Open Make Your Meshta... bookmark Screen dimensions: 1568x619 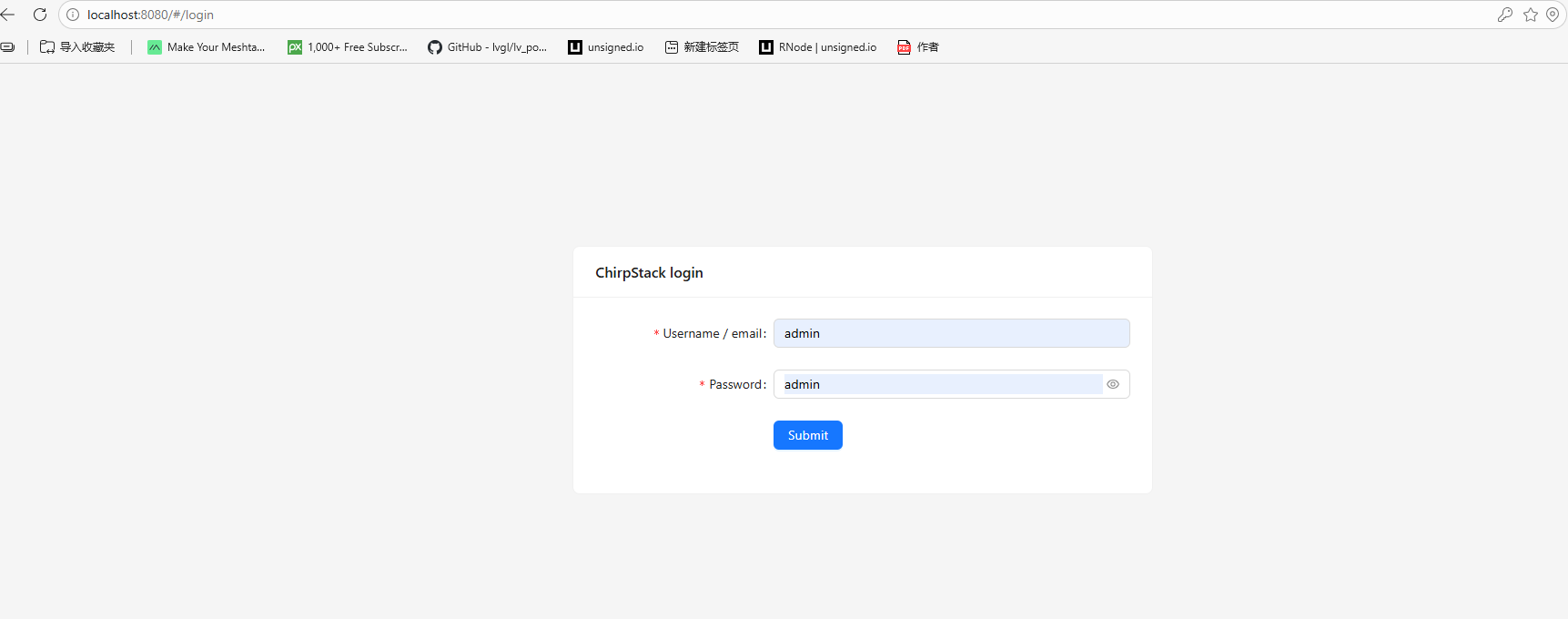click(x=207, y=47)
